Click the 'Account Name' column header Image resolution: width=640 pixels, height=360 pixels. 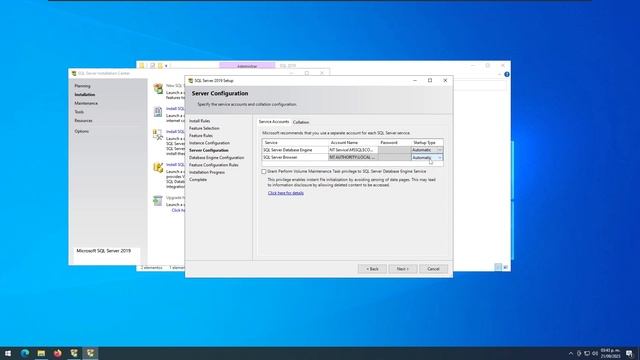pyautogui.click(x=353, y=142)
